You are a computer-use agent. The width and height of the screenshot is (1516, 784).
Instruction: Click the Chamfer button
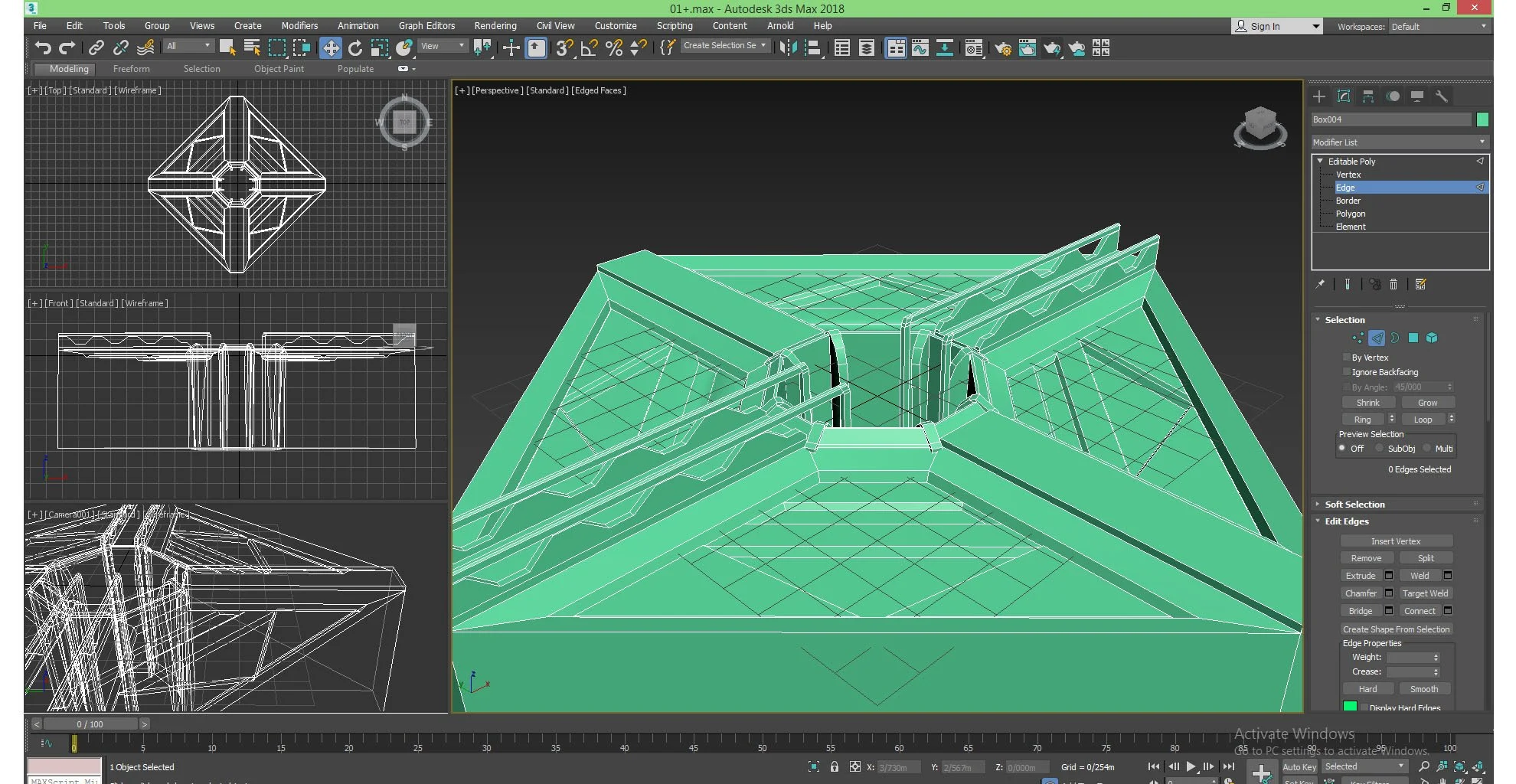(1361, 593)
